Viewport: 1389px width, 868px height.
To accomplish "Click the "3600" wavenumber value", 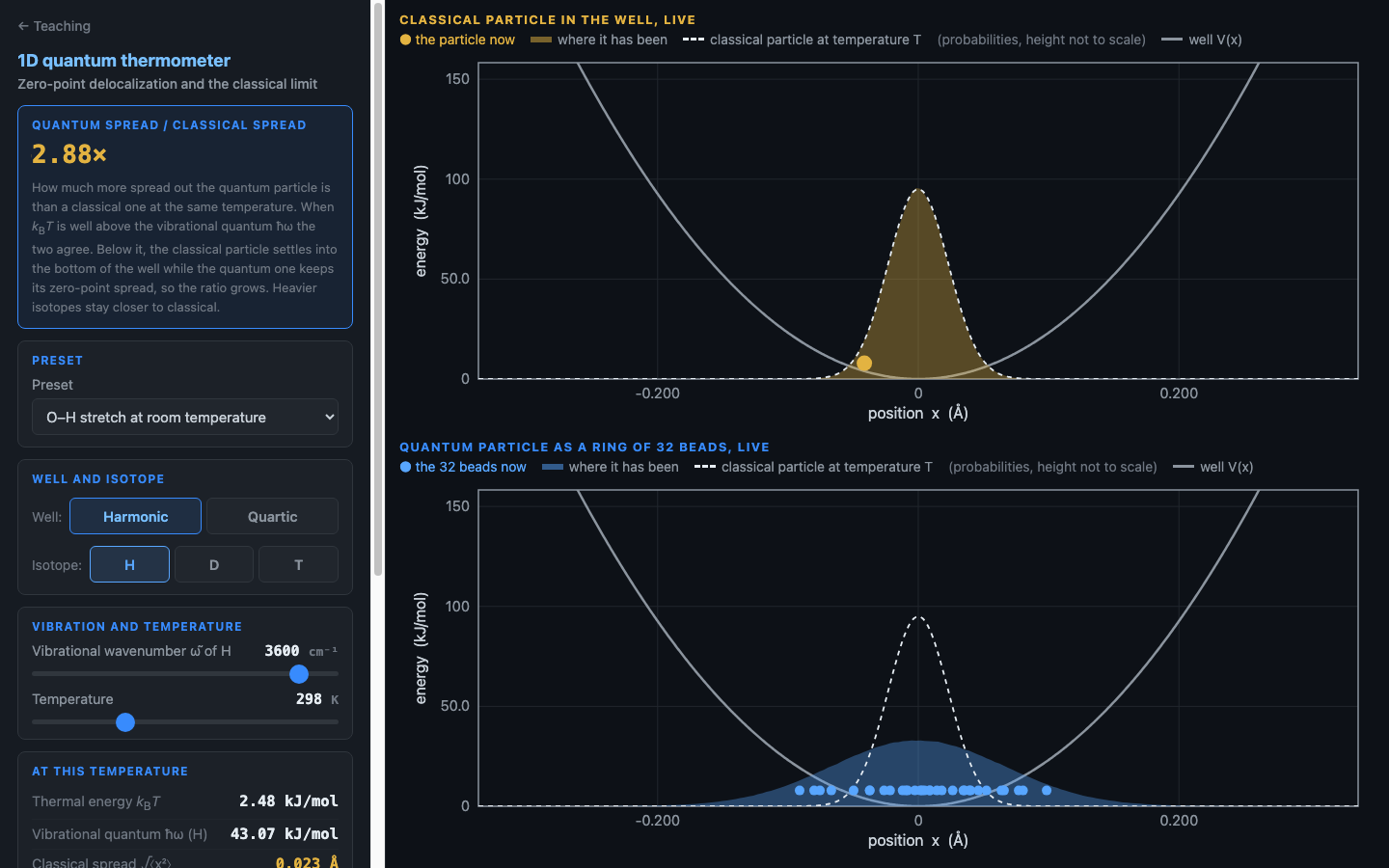I will click(x=282, y=651).
